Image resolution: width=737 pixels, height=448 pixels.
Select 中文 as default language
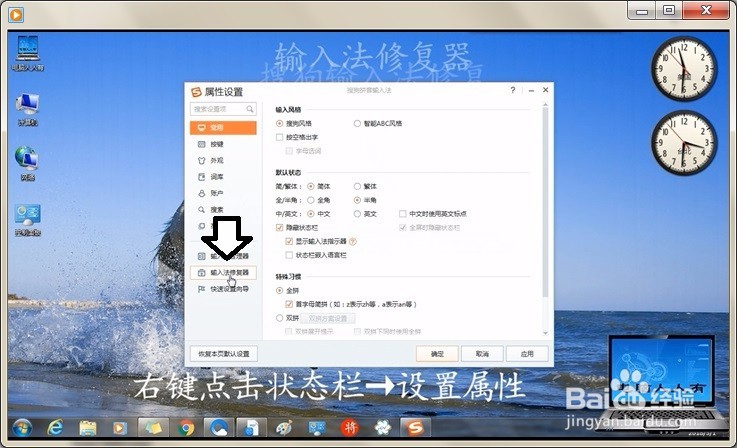[x=311, y=213]
